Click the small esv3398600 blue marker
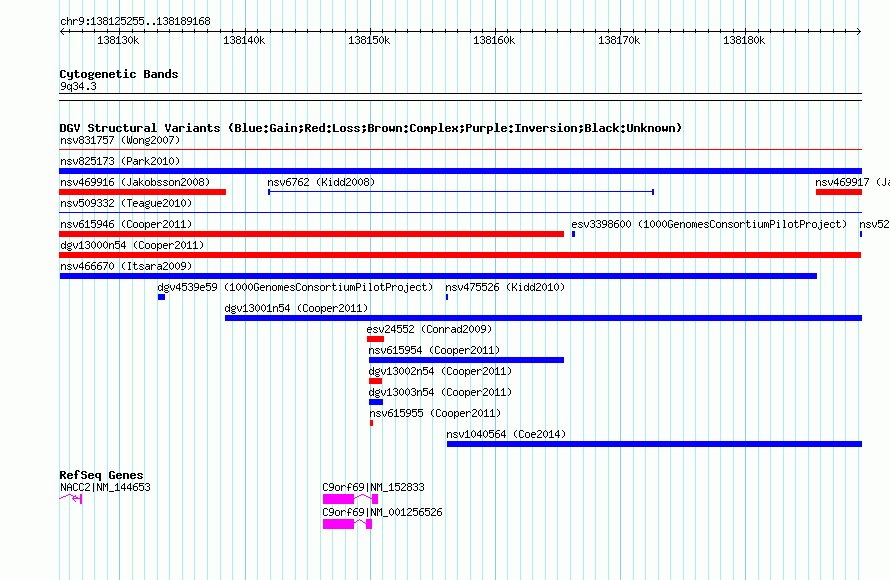Image resolution: width=890 pixels, height=580 pixels. (x=573, y=234)
